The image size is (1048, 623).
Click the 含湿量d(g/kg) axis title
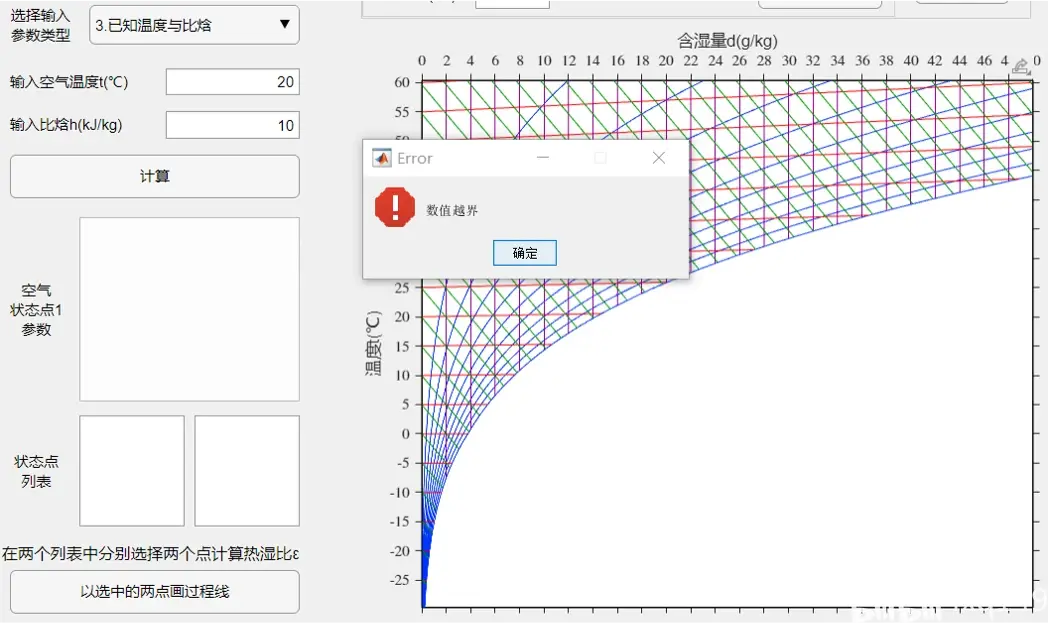[727, 41]
